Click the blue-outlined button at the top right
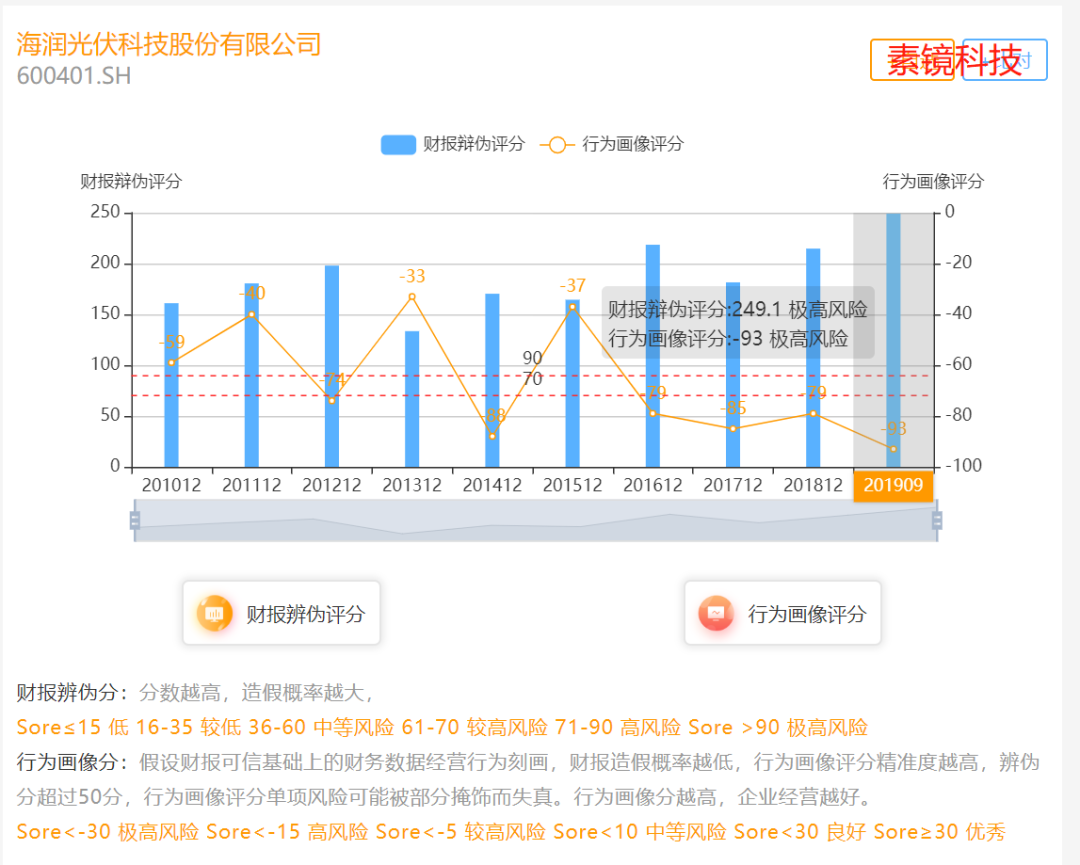This screenshot has height=865, width=1080. [x=1005, y=60]
